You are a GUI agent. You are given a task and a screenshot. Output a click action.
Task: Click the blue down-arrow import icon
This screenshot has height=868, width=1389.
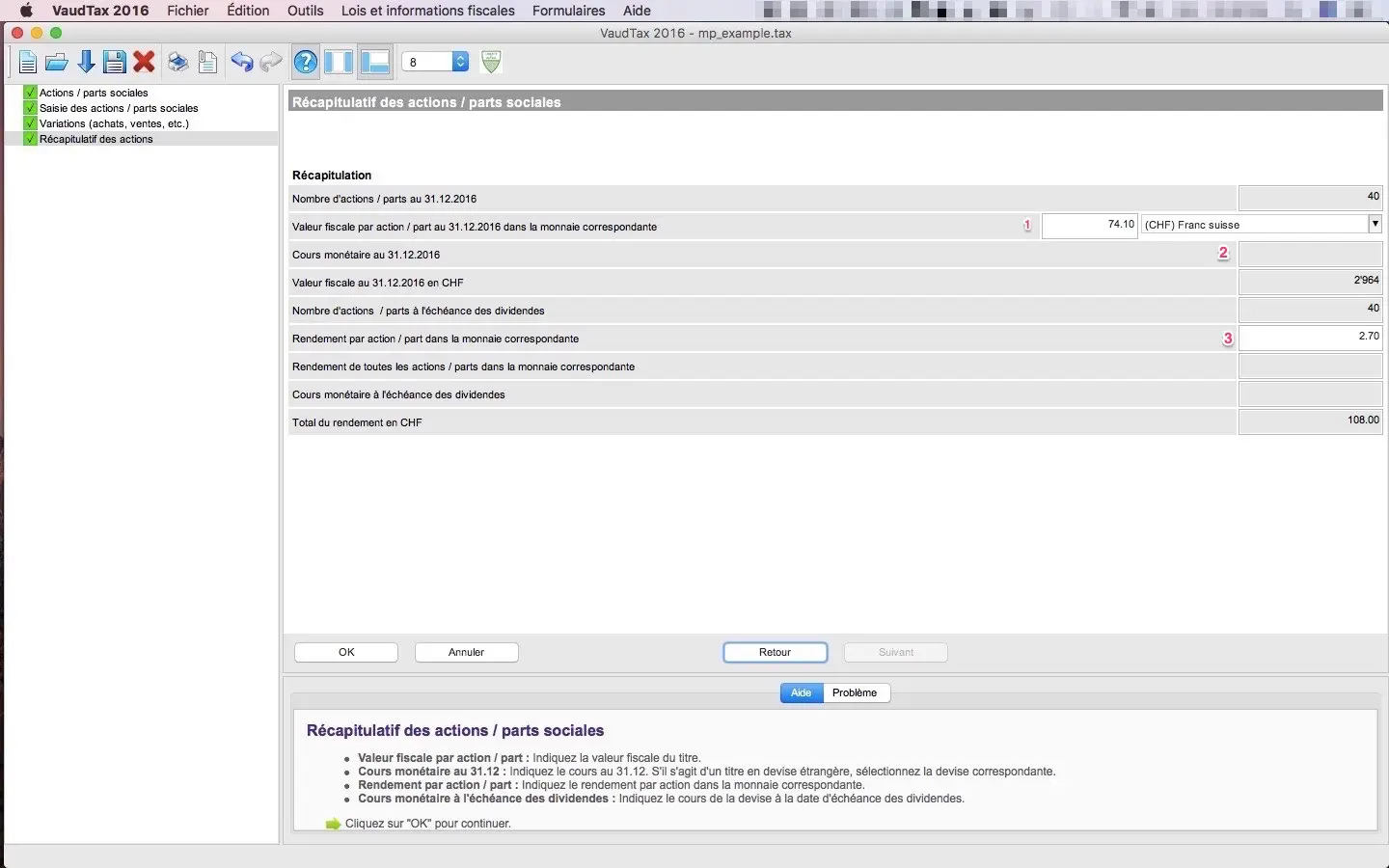(86, 63)
